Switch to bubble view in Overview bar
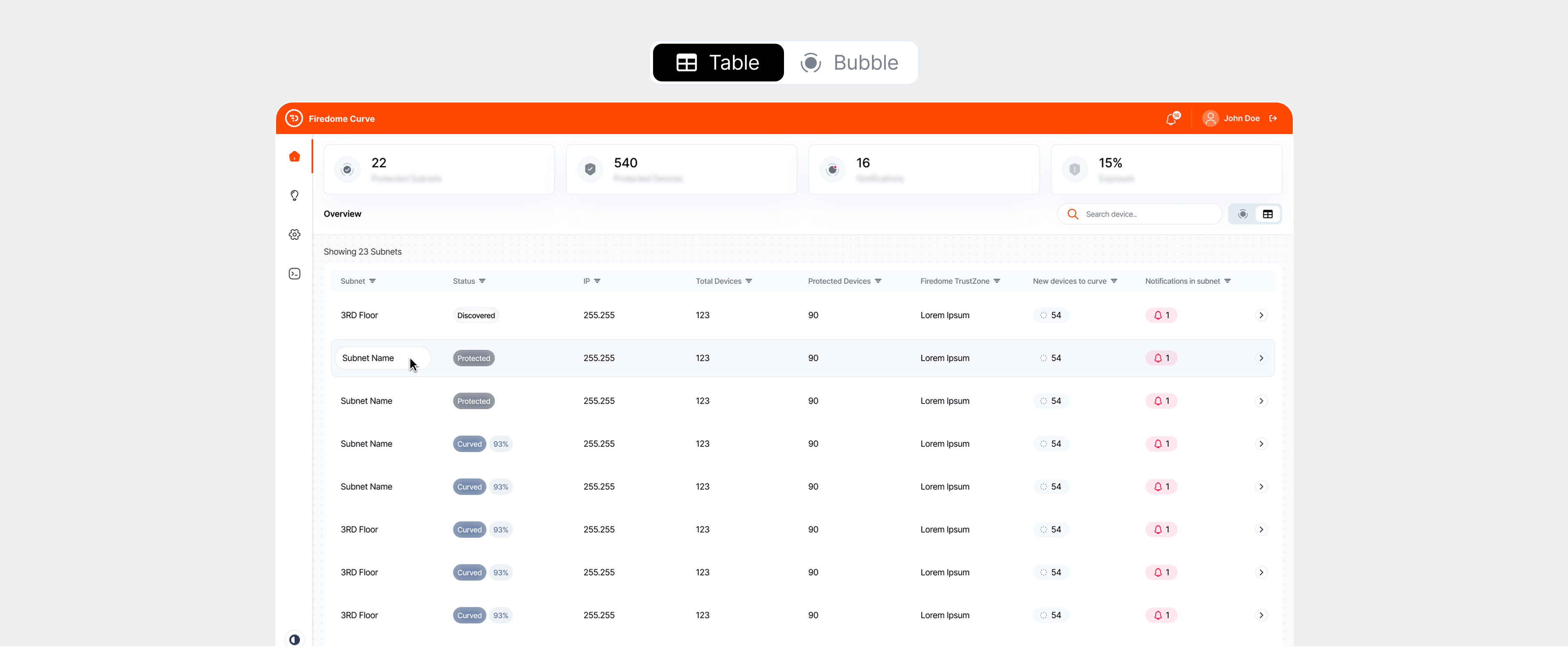The width and height of the screenshot is (1568, 648). [1242, 214]
